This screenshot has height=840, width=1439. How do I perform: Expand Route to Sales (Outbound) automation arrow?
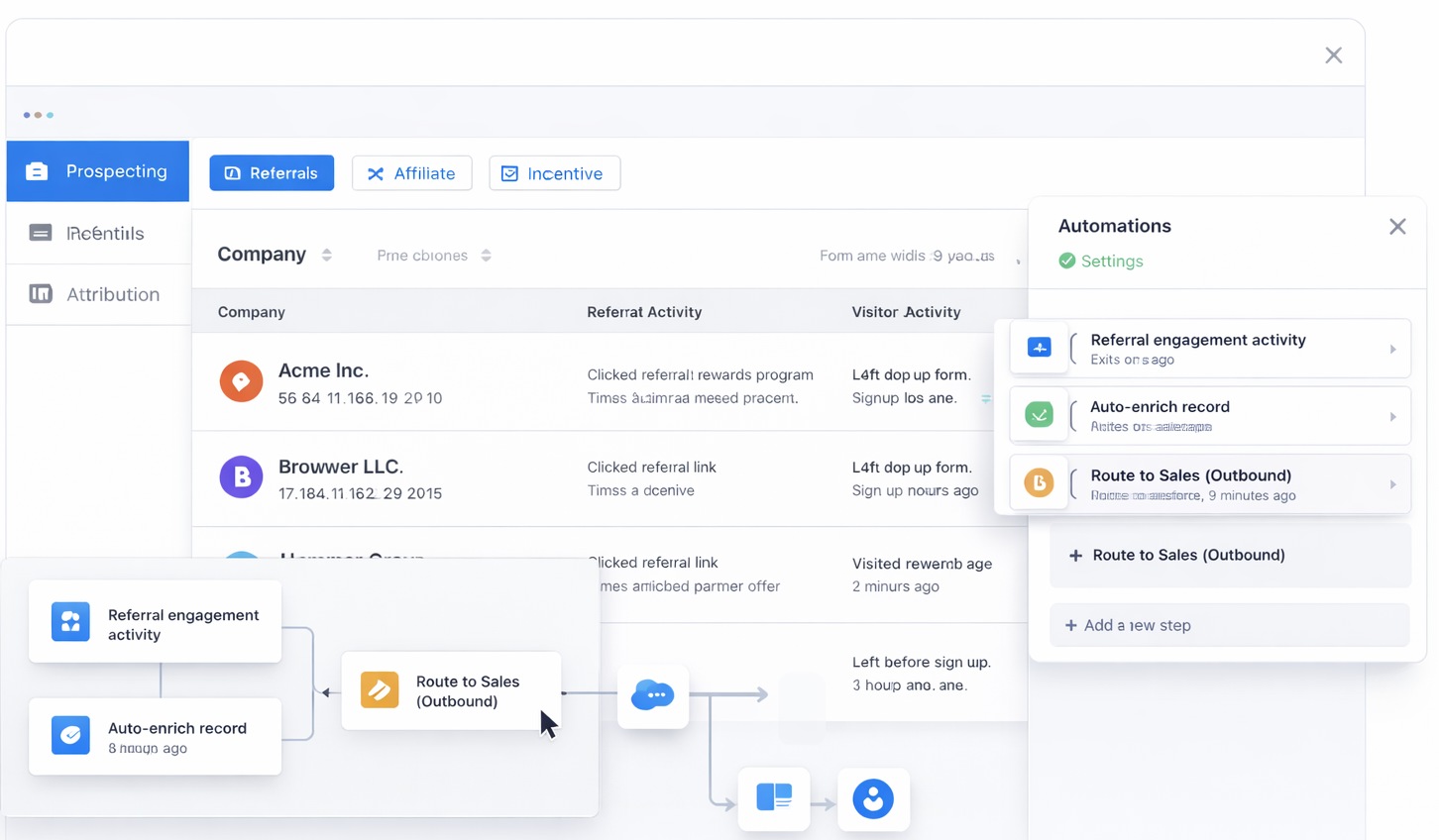tap(1392, 485)
